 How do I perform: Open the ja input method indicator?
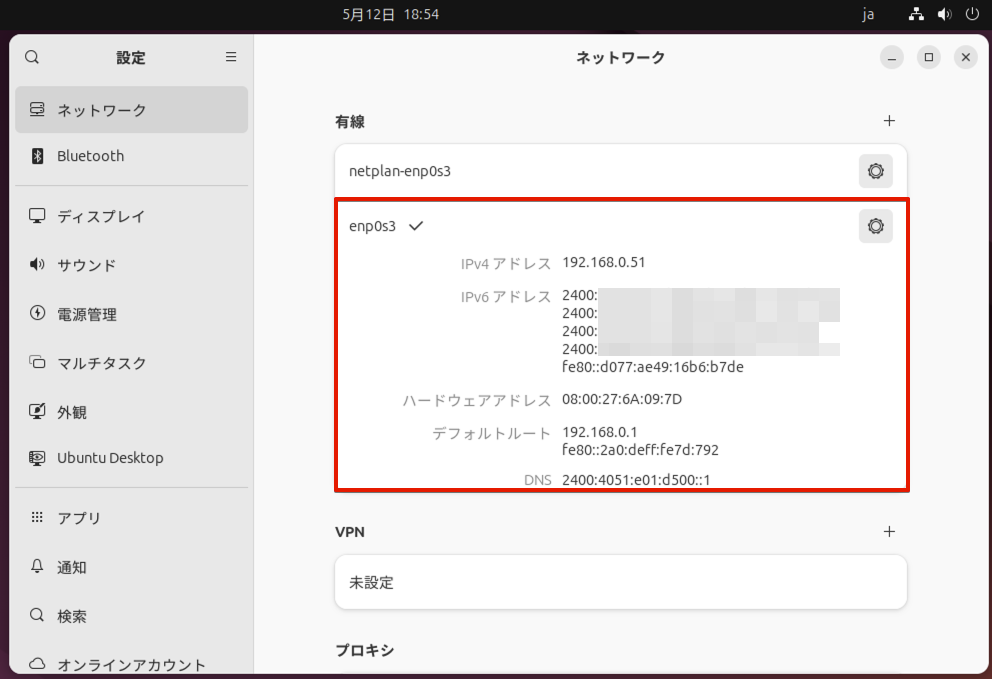click(x=868, y=14)
